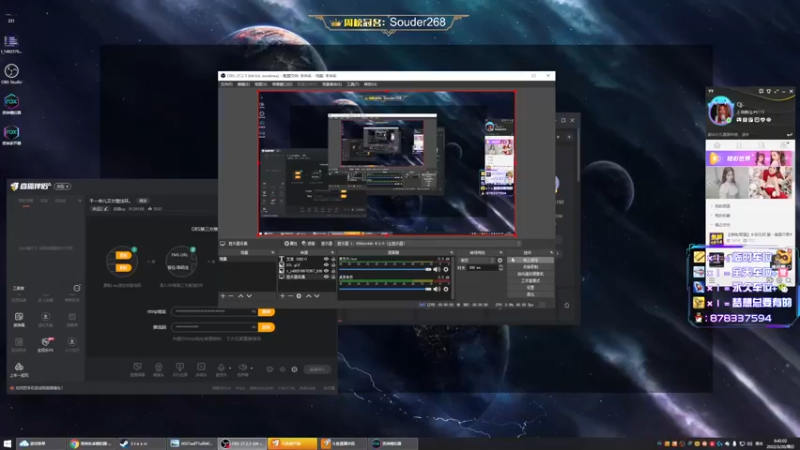Mute the second mixer channel speaker icon
Viewport: 800px width, 450px height.
point(437,289)
